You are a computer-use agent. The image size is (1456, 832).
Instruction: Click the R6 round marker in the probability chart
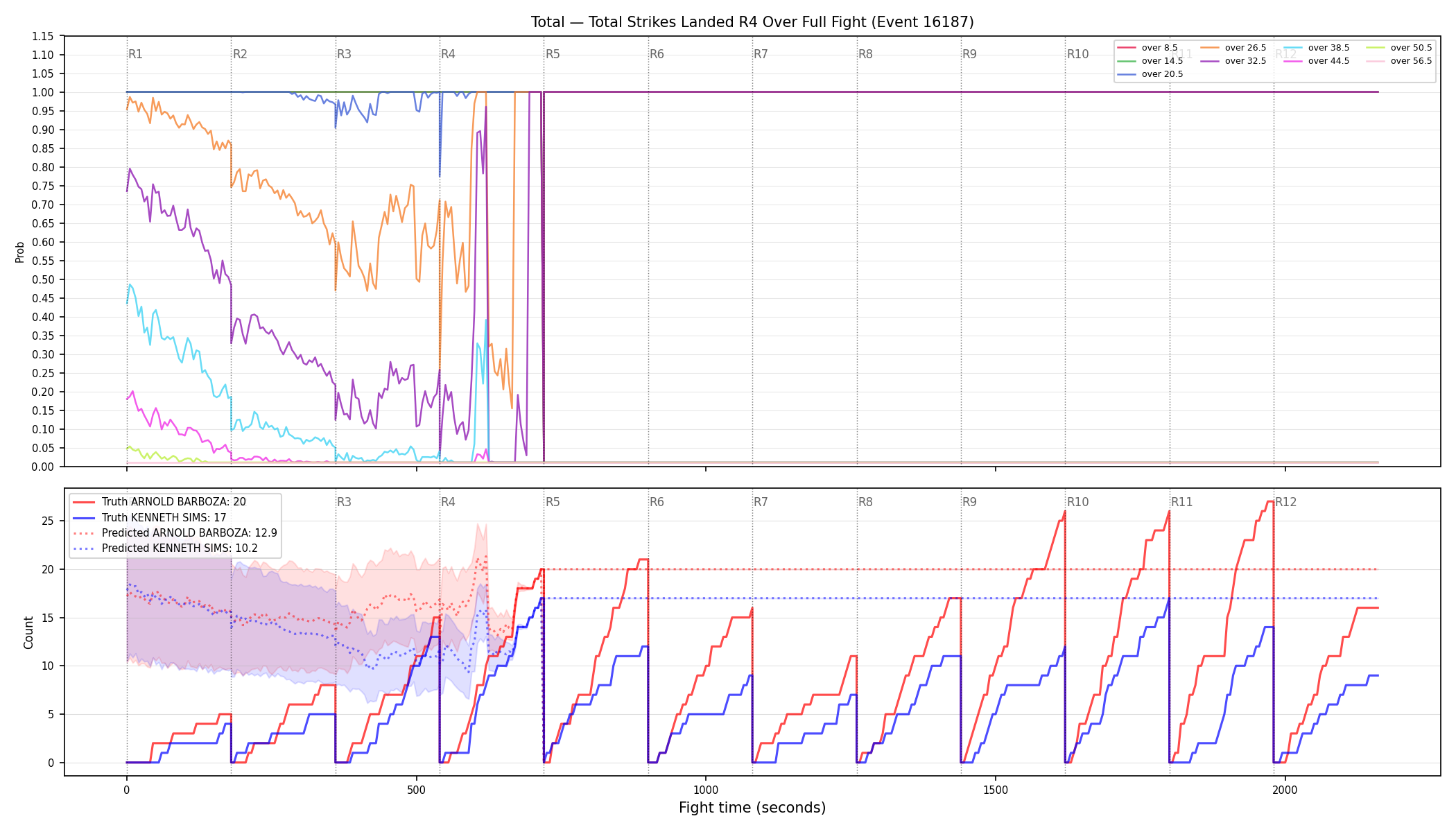point(657,54)
